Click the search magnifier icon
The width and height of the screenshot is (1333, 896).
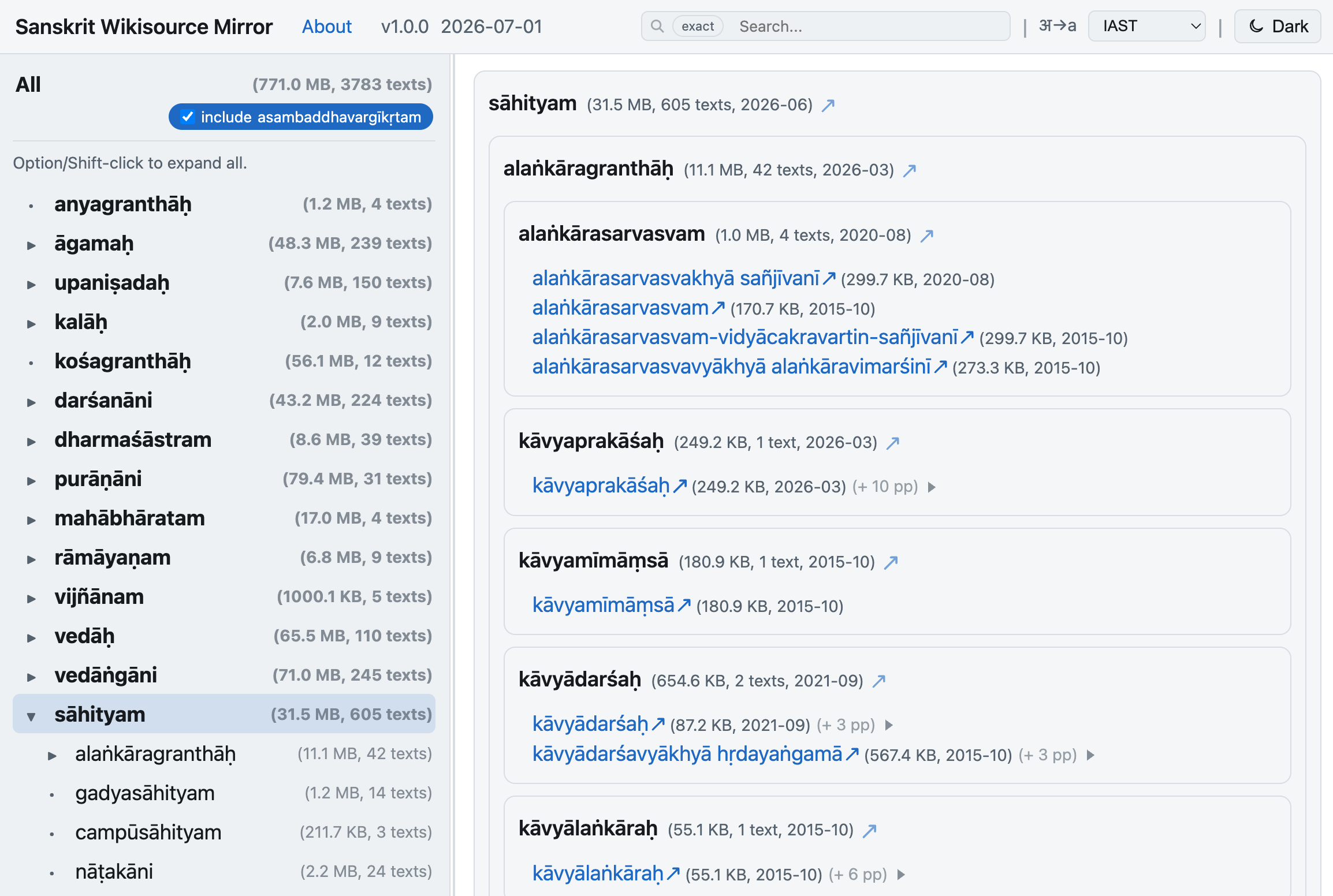(x=657, y=27)
